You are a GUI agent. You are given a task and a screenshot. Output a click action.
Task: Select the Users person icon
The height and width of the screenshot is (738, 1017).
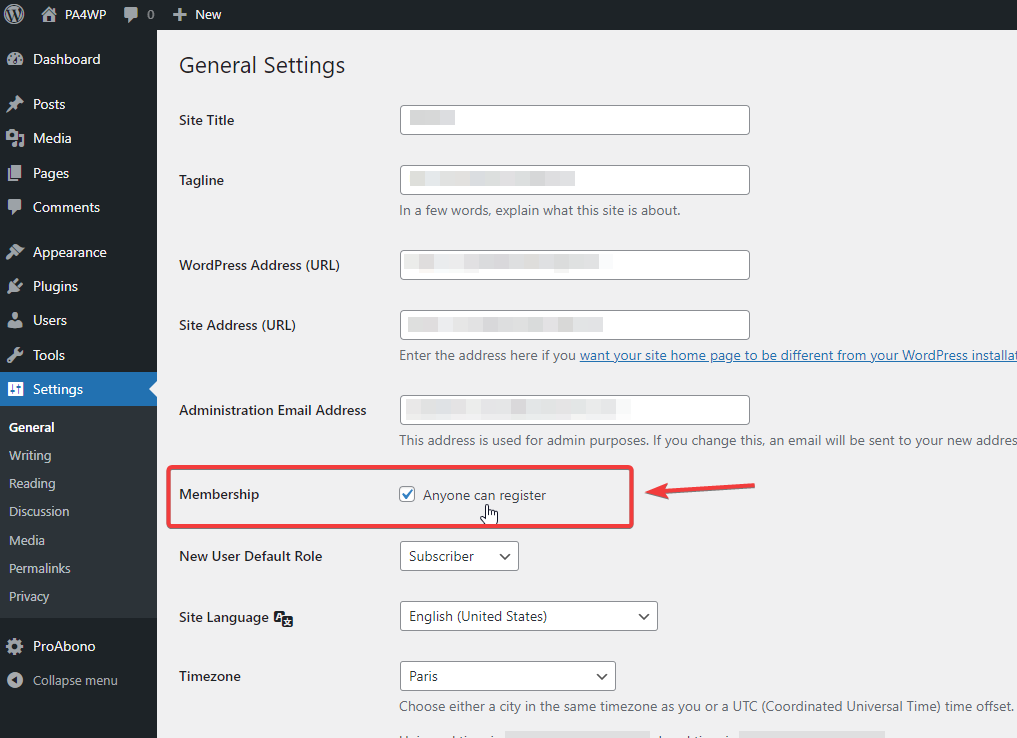tap(15, 320)
